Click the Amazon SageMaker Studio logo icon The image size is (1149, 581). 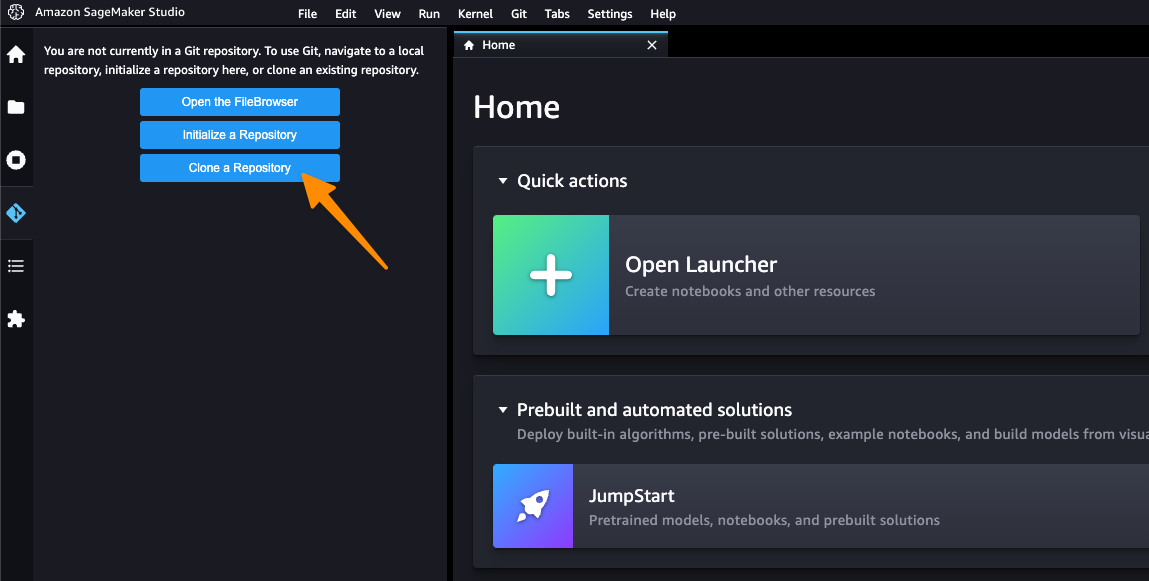15,12
